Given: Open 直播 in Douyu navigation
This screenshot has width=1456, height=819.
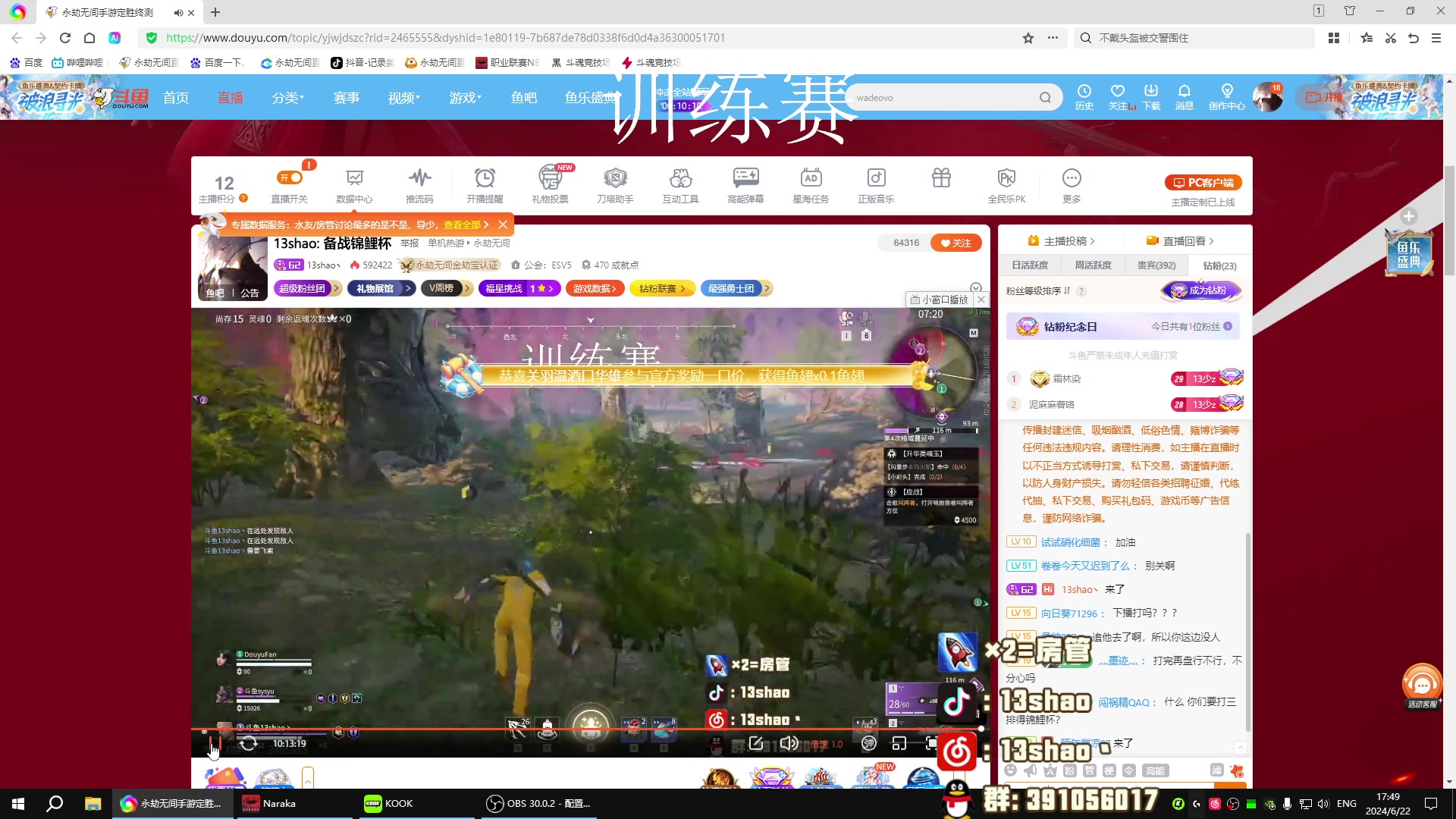Looking at the screenshot, I should [x=231, y=98].
